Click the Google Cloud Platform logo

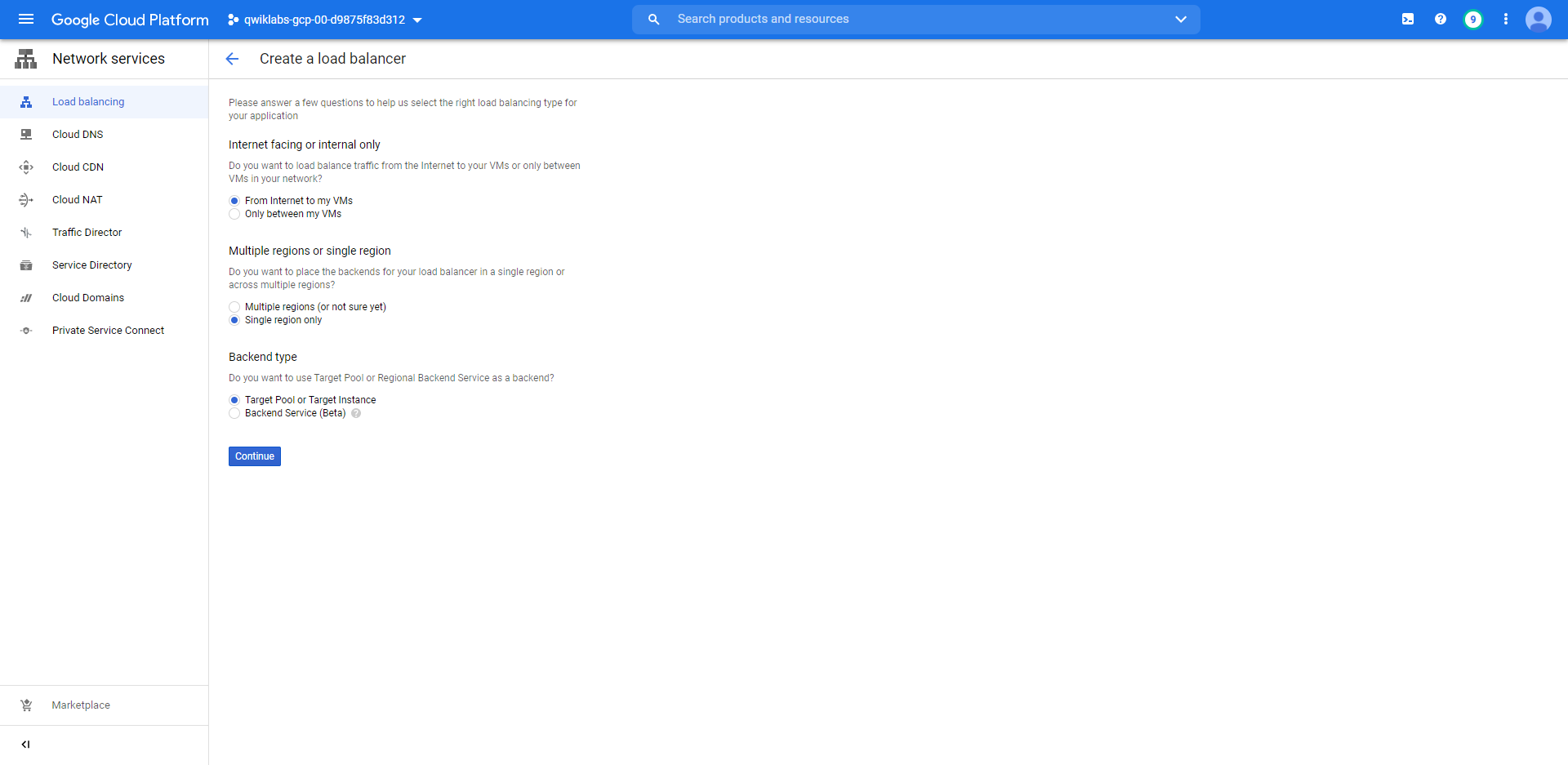130,20
